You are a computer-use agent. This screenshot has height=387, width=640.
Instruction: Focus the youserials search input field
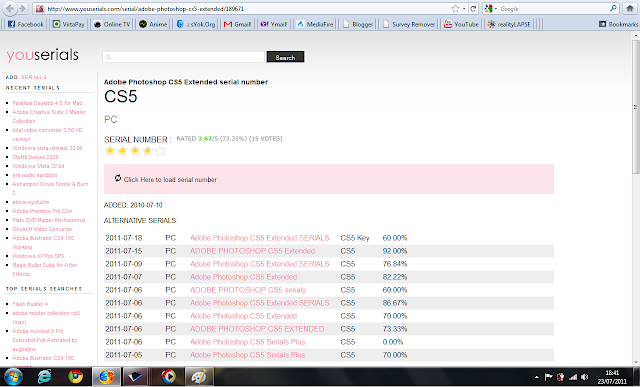(x=183, y=57)
